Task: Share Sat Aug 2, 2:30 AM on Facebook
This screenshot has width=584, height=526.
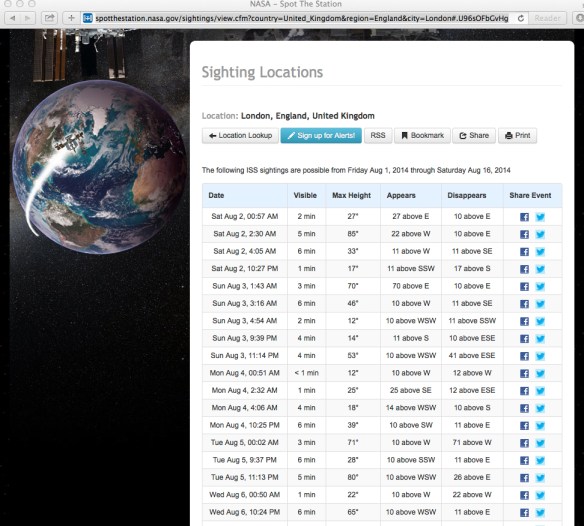Action: tap(524, 234)
